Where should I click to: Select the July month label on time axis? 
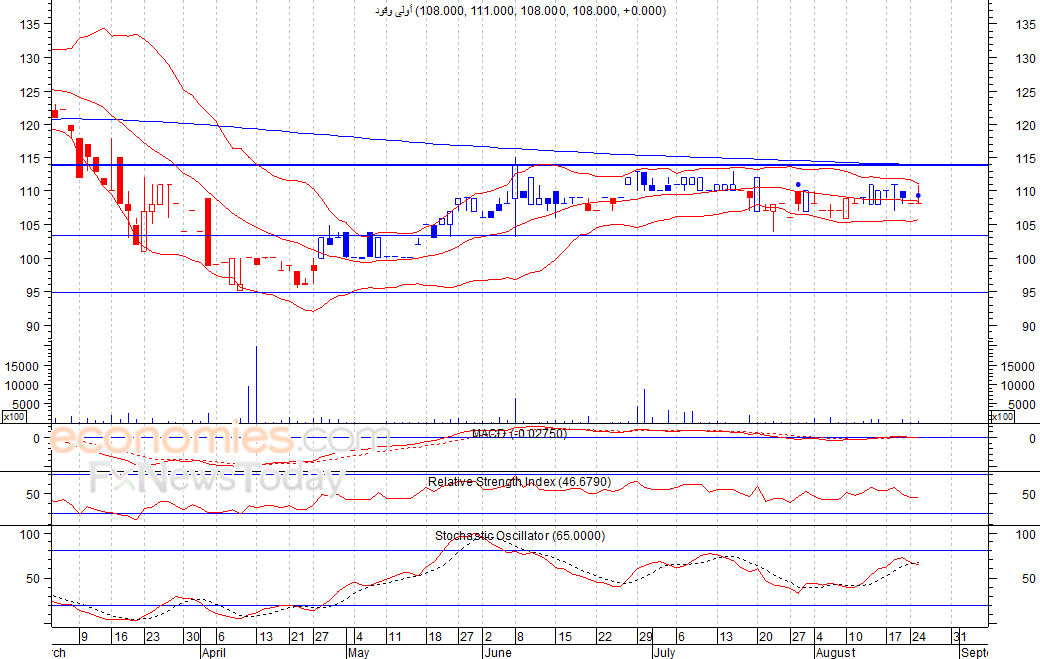[x=666, y=652]
